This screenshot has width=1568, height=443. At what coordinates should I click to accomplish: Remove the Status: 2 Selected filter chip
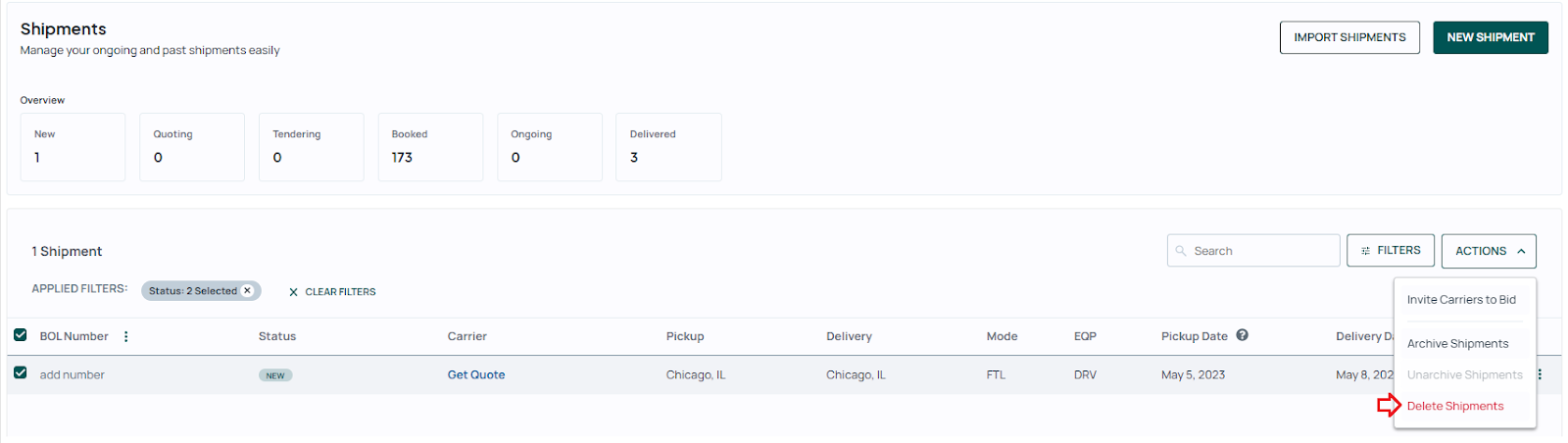[247, 290]
